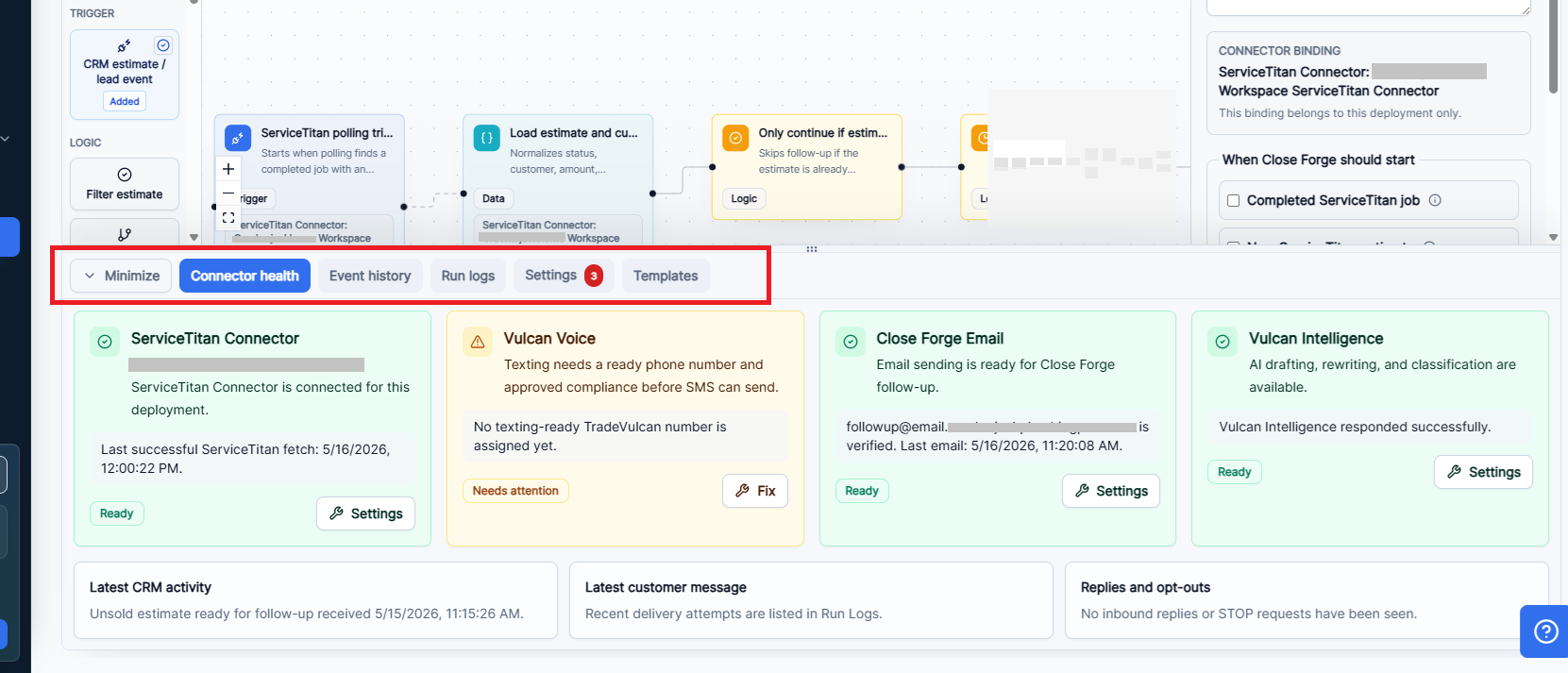Click the Close Forge Email status icon
Image resolution: width=1568 pixels, height=673 pixels.
[851, 342]
